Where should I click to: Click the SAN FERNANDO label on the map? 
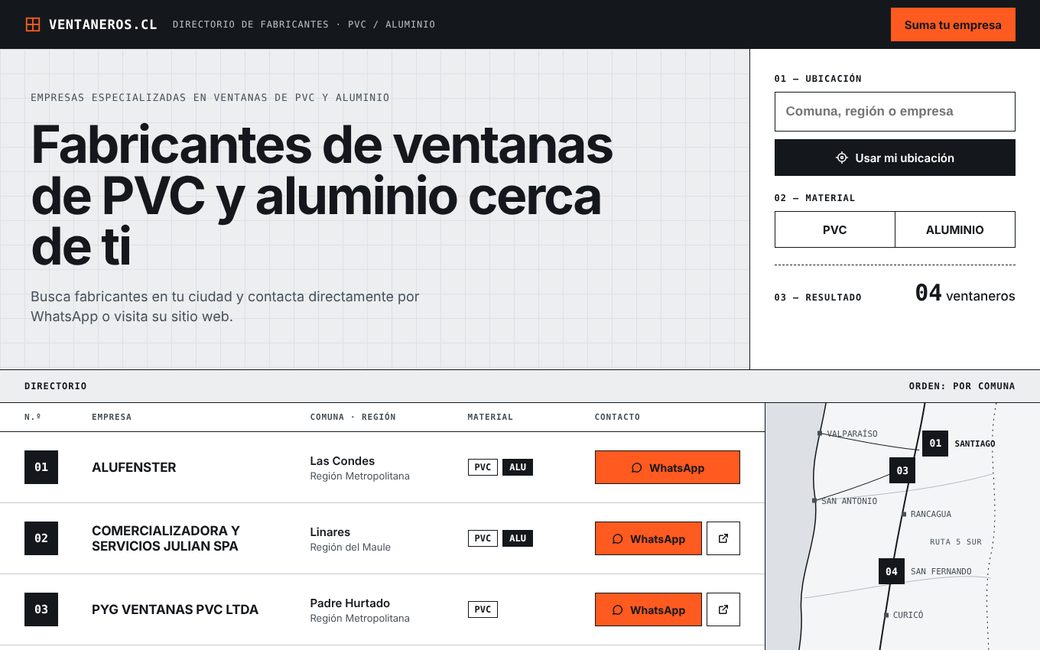click(941, 571)
